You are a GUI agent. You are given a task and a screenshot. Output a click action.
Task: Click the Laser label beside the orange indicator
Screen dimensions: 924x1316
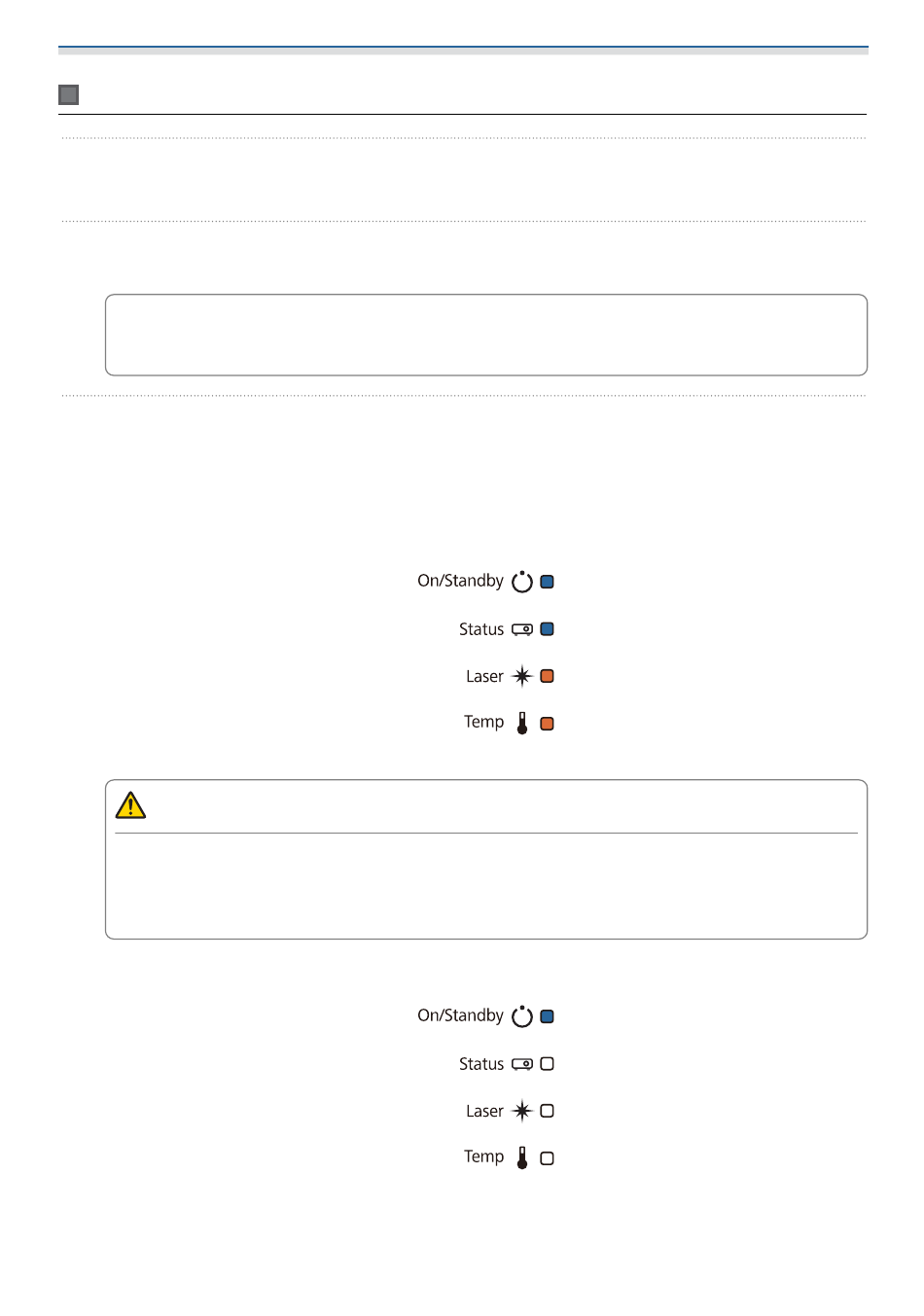484,676
